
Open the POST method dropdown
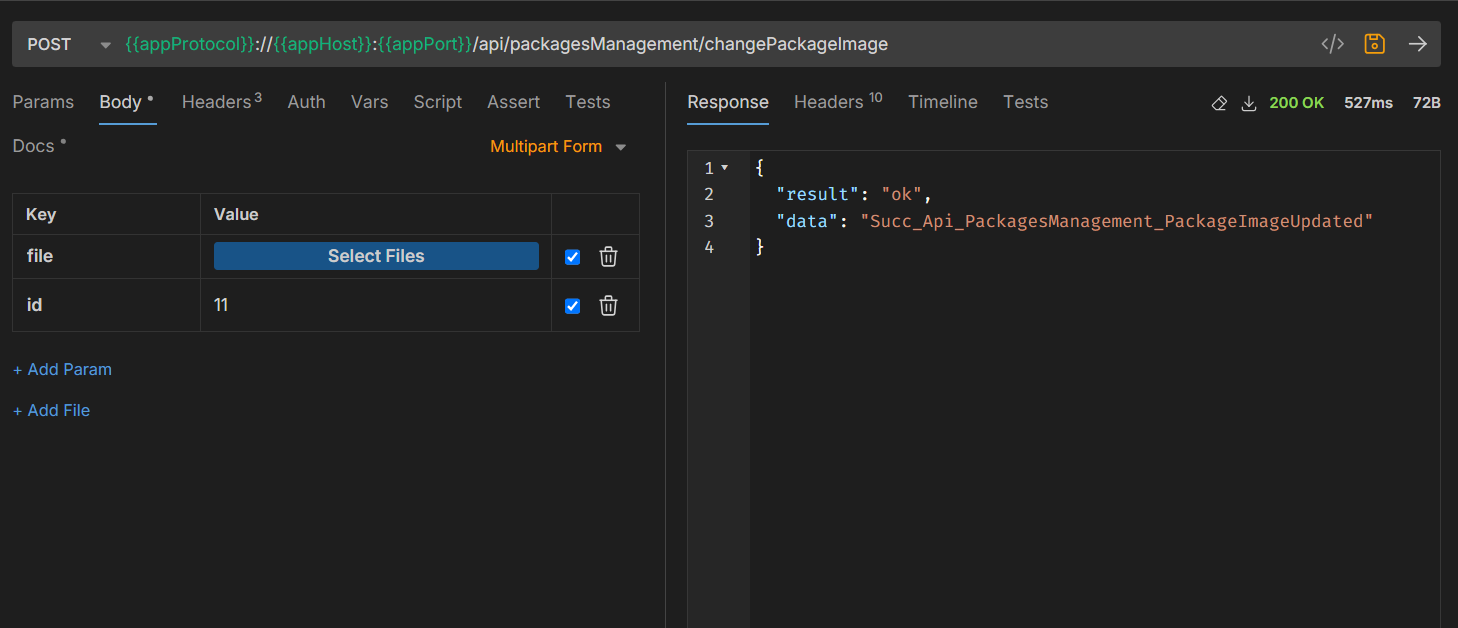(x=68, y=44)
